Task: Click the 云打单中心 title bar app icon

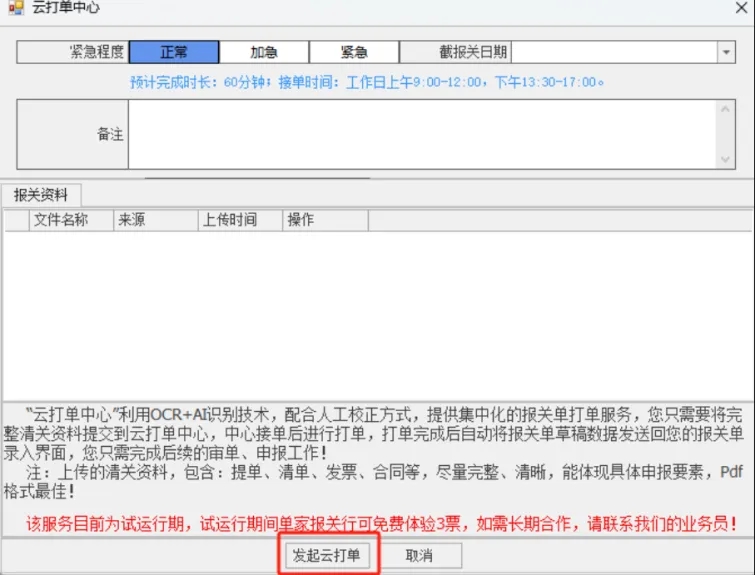Action: click(x=14, y=8)
